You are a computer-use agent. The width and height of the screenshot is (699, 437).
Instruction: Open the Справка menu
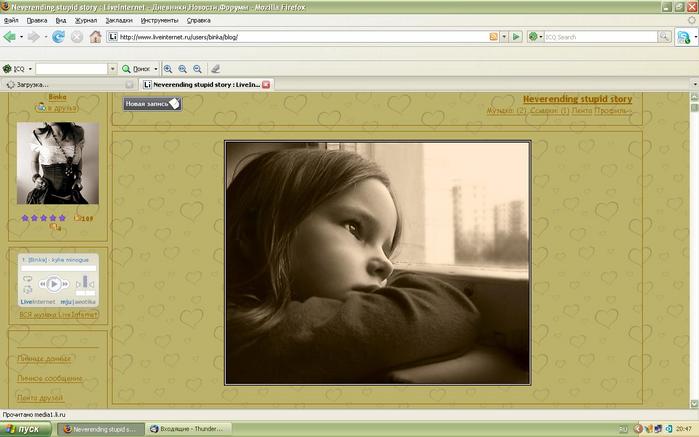(199, 21)
